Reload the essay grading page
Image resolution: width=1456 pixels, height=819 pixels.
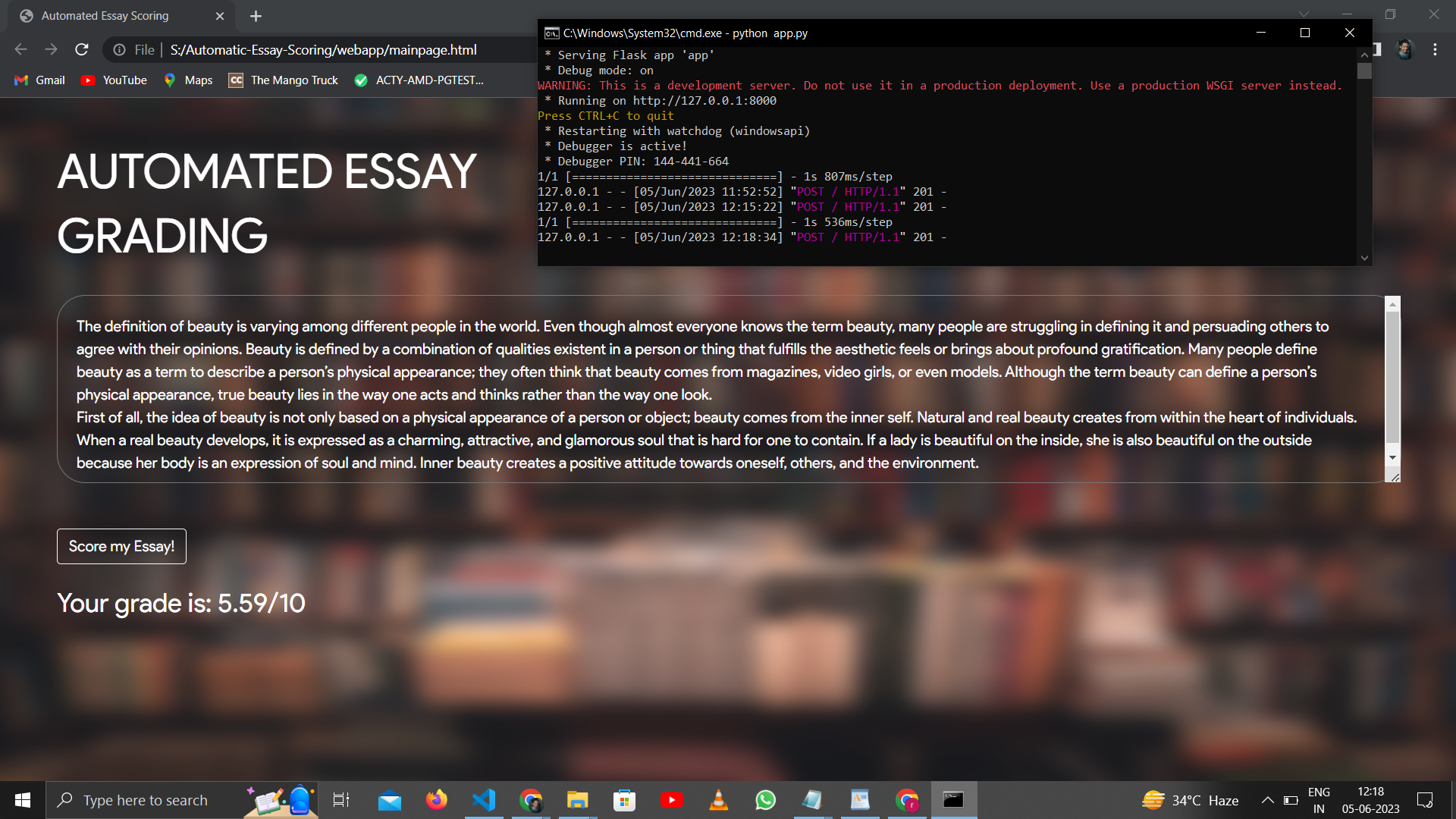[x=82, y=49]
